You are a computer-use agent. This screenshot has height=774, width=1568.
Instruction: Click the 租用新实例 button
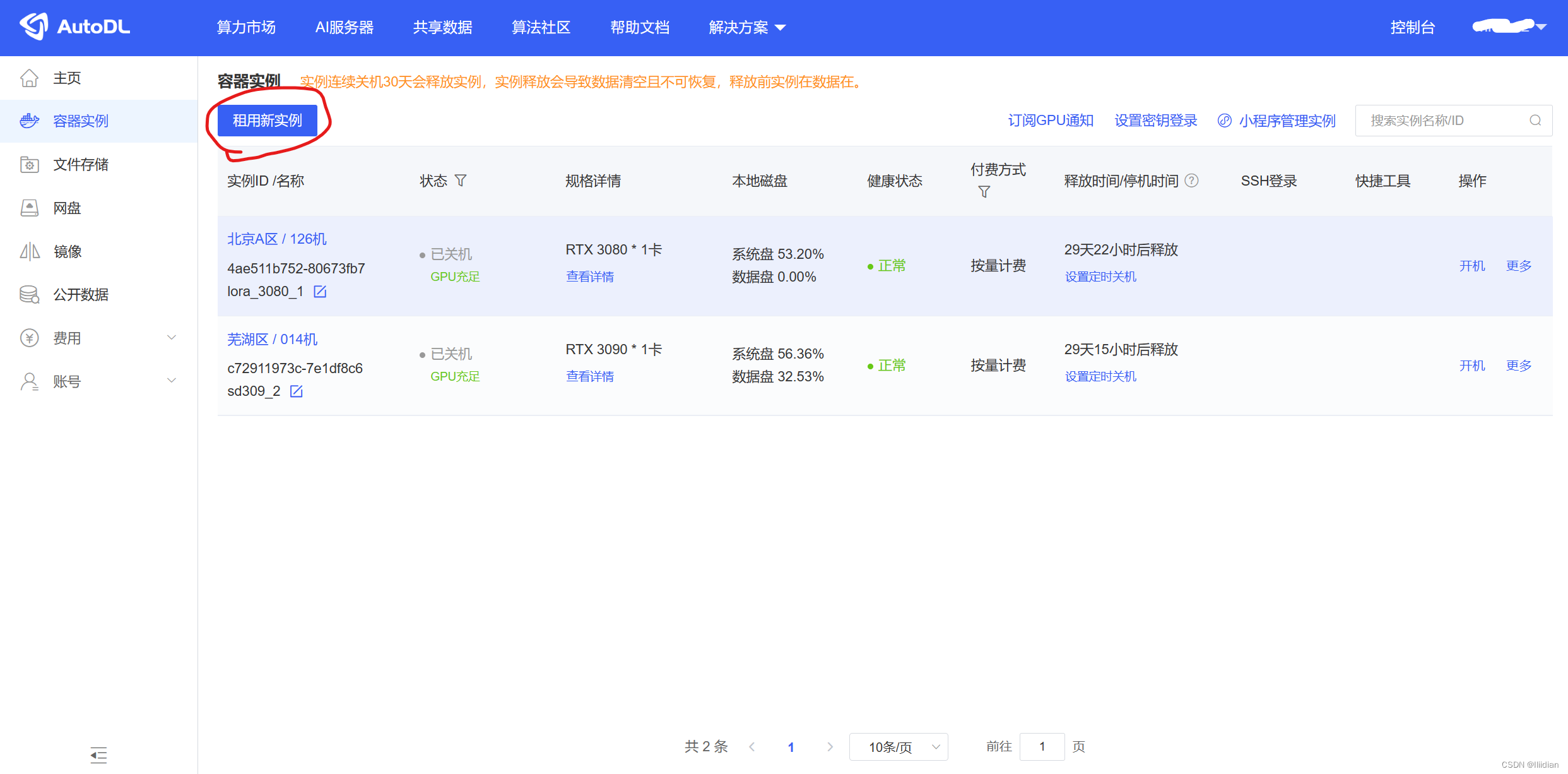pyautogui.click(x=268, y=121)
